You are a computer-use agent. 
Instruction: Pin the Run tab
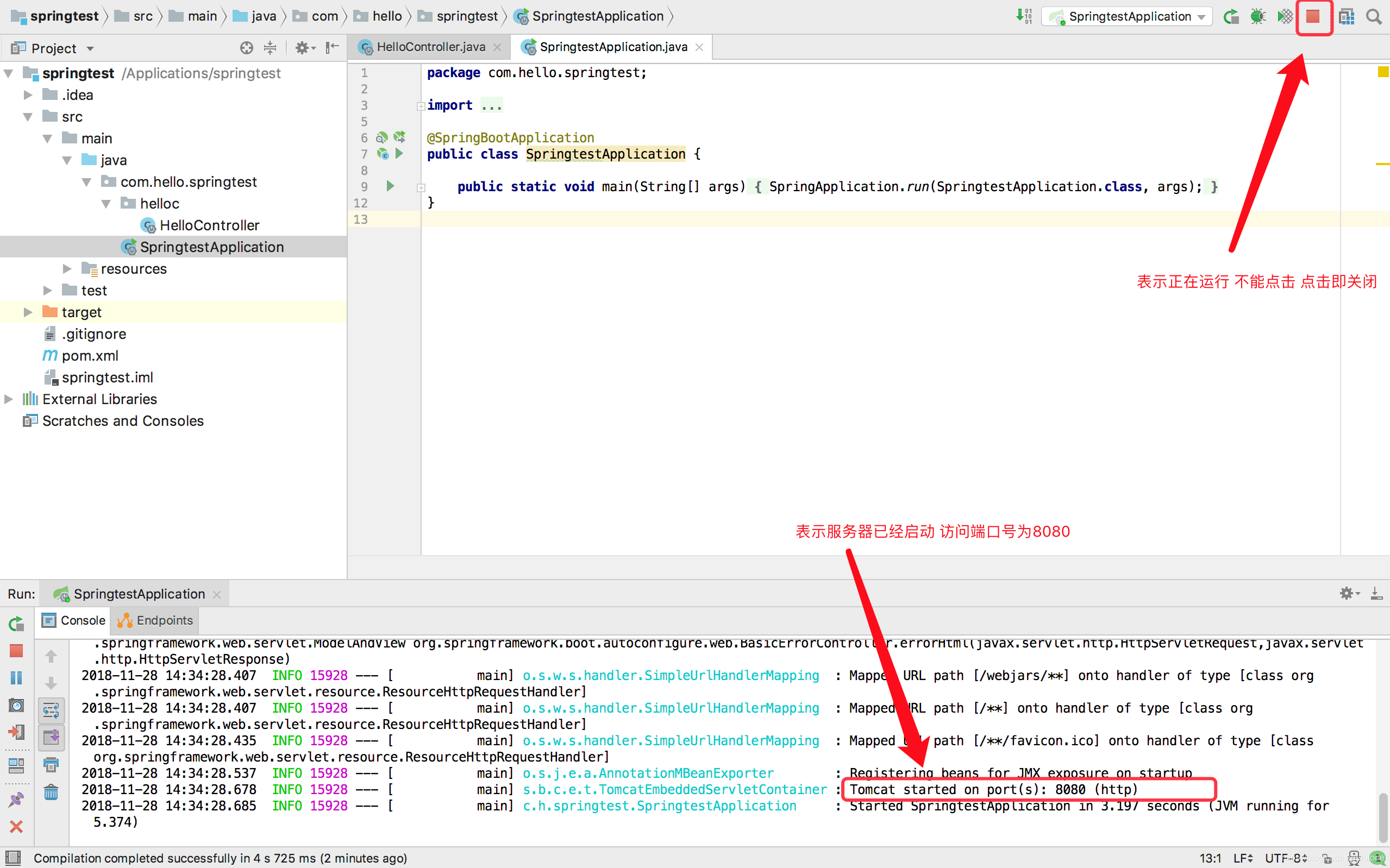[16, 799]
